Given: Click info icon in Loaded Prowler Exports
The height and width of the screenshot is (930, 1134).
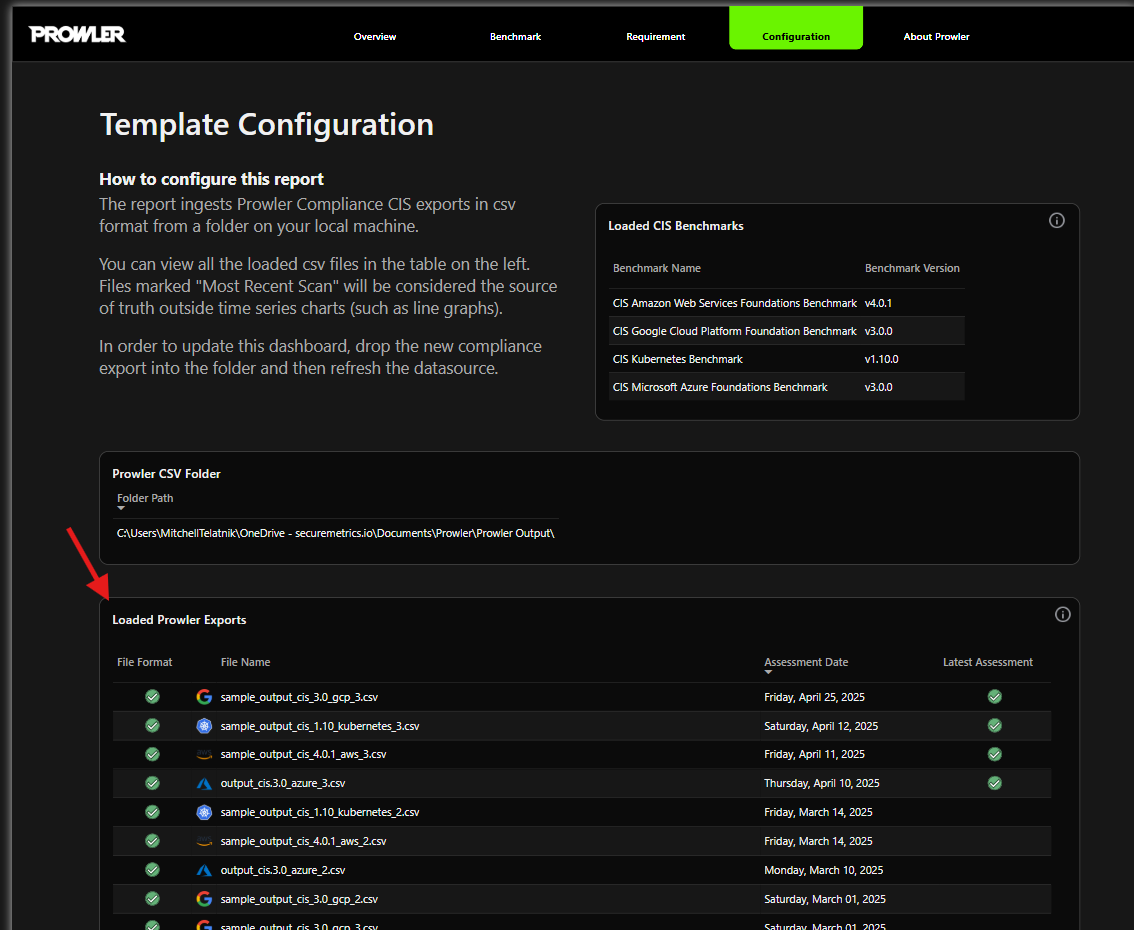Looking at the screenshot, I should 1062,615.
